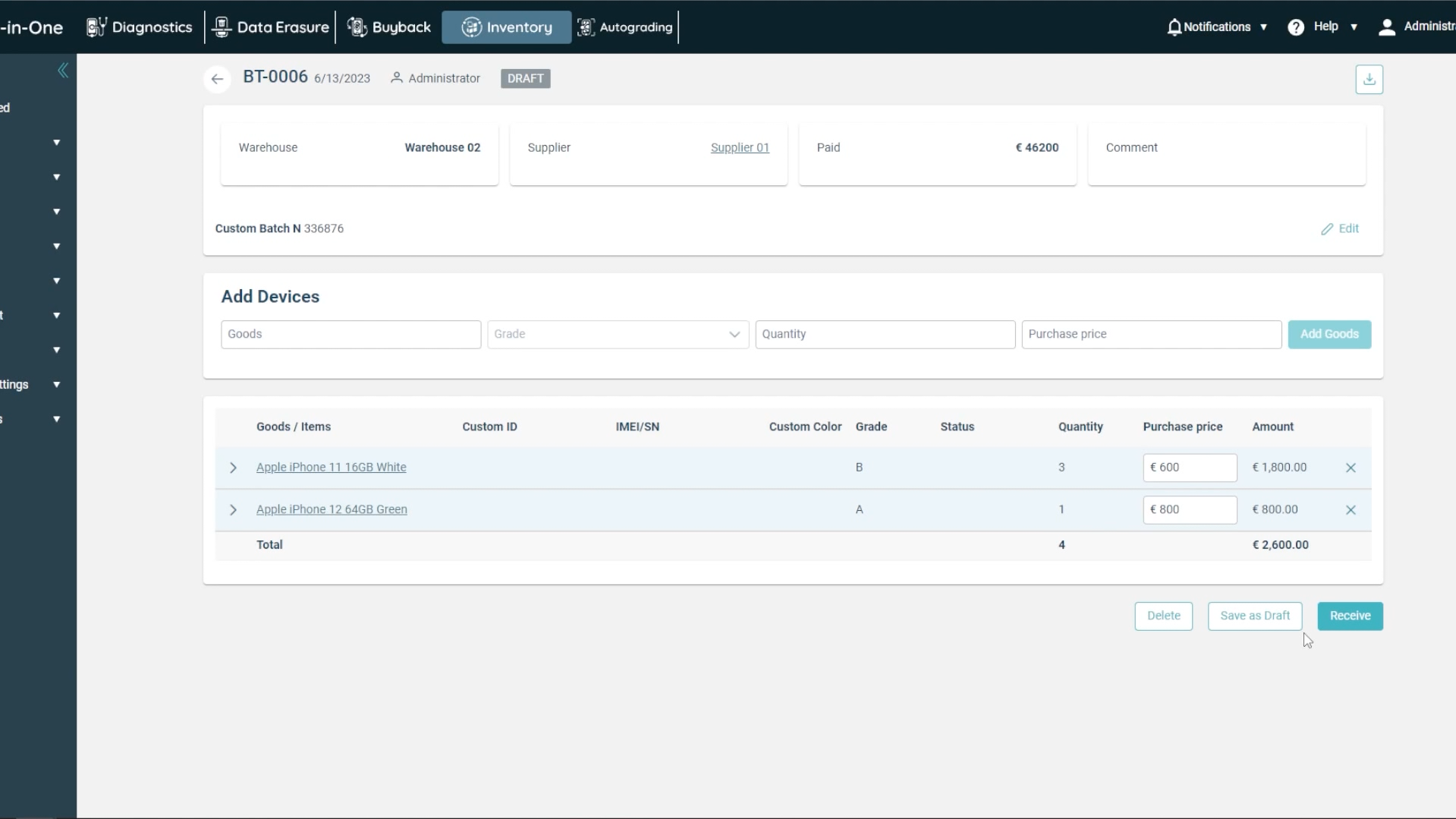Click the Purchase price column header
Screen dimensions: 1456x819
(1182, 427)
